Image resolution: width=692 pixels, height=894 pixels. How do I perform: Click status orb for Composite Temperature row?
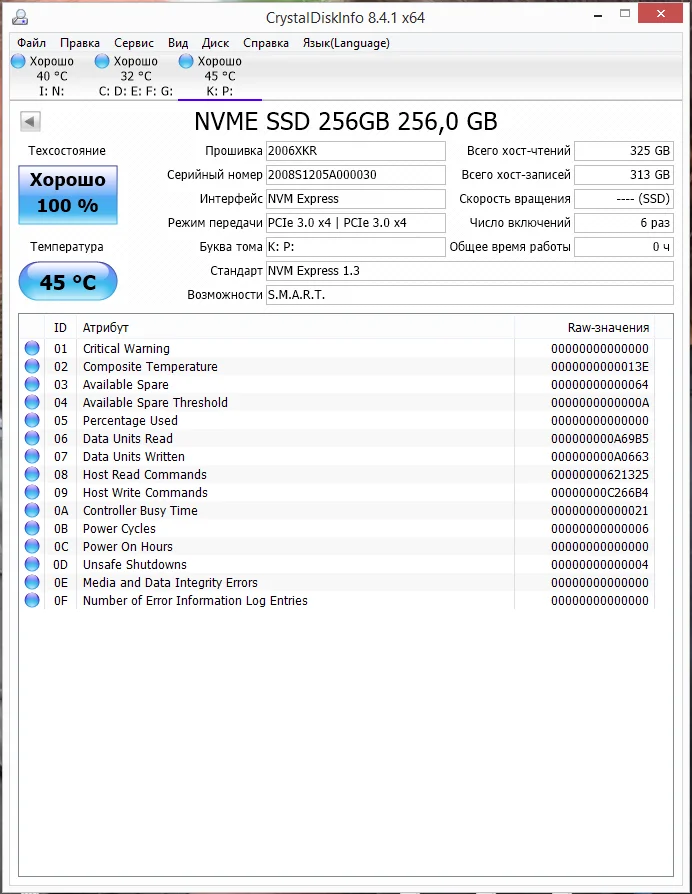tap(32, 366)
